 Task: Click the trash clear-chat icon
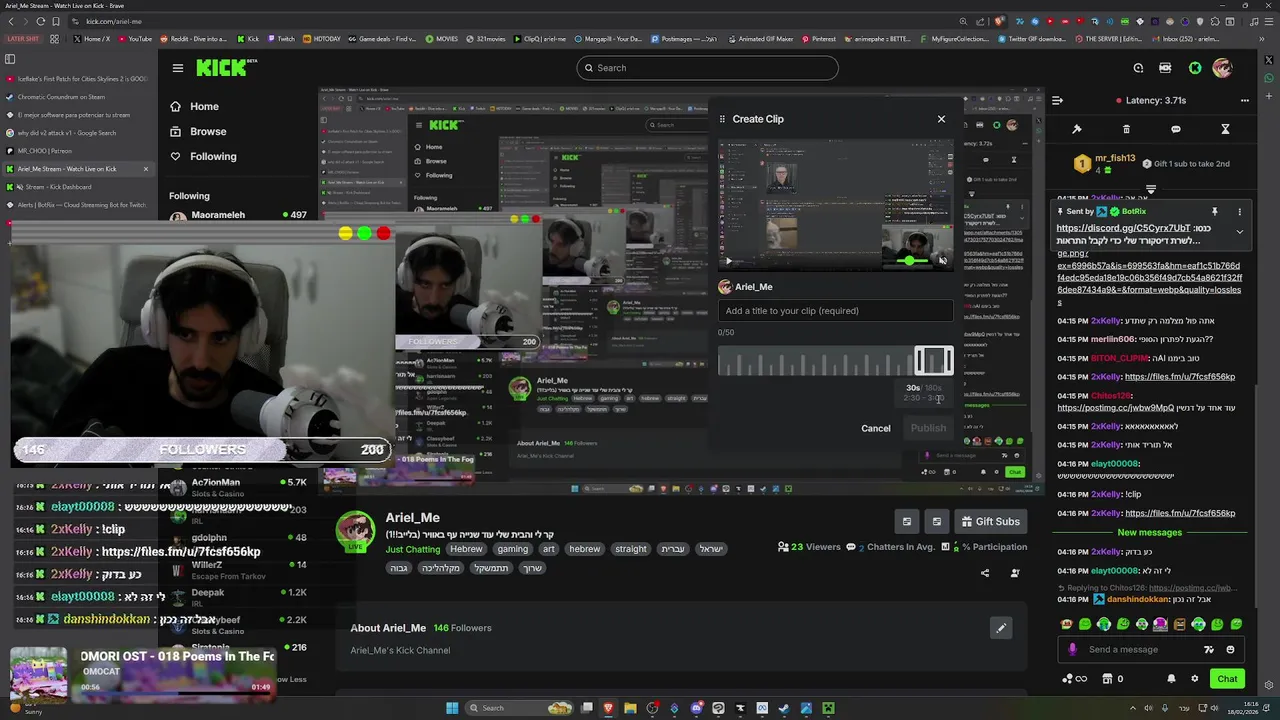(1126, 129)
